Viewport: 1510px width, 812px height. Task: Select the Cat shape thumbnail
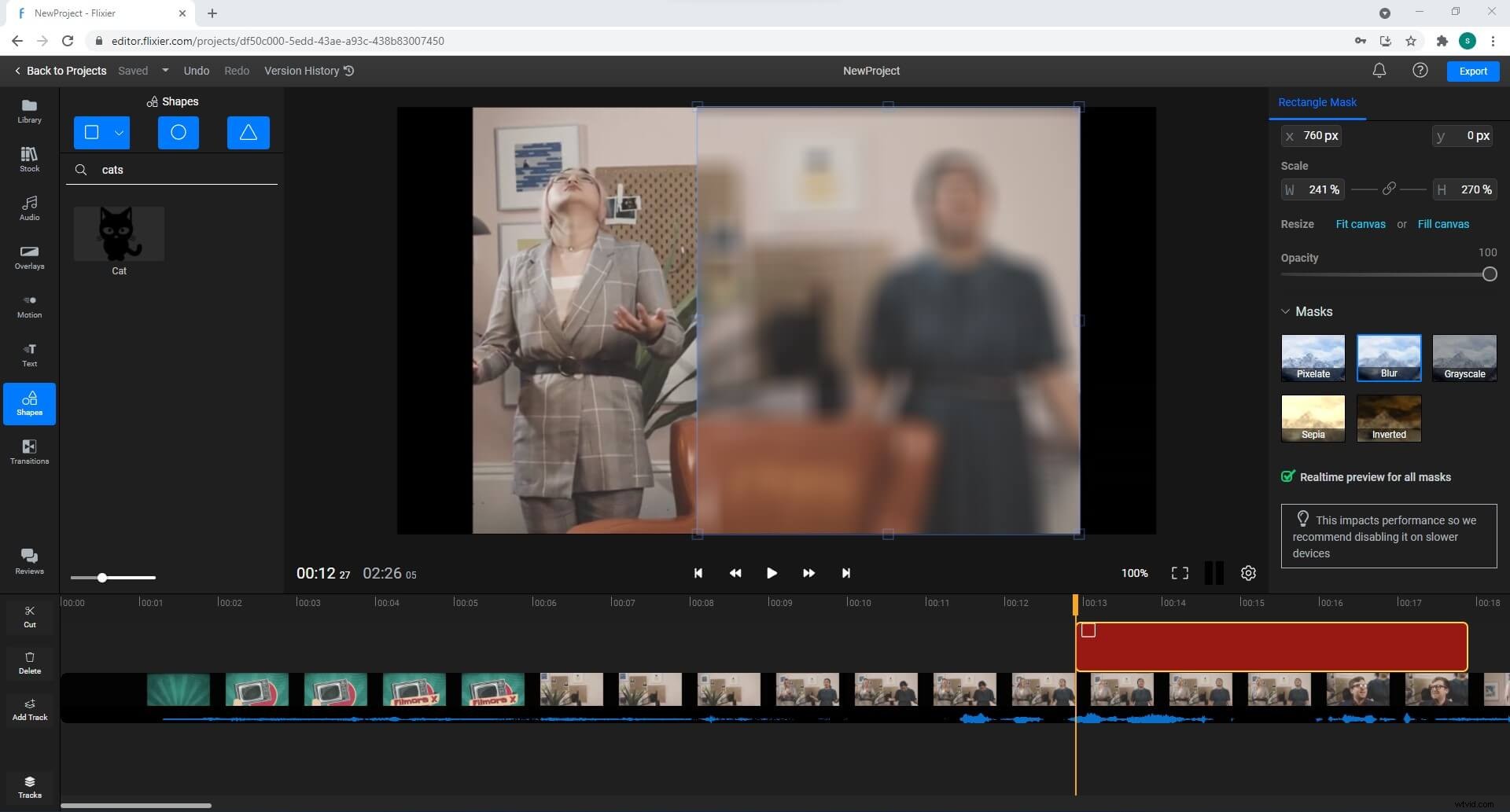(x=119, y=233)
